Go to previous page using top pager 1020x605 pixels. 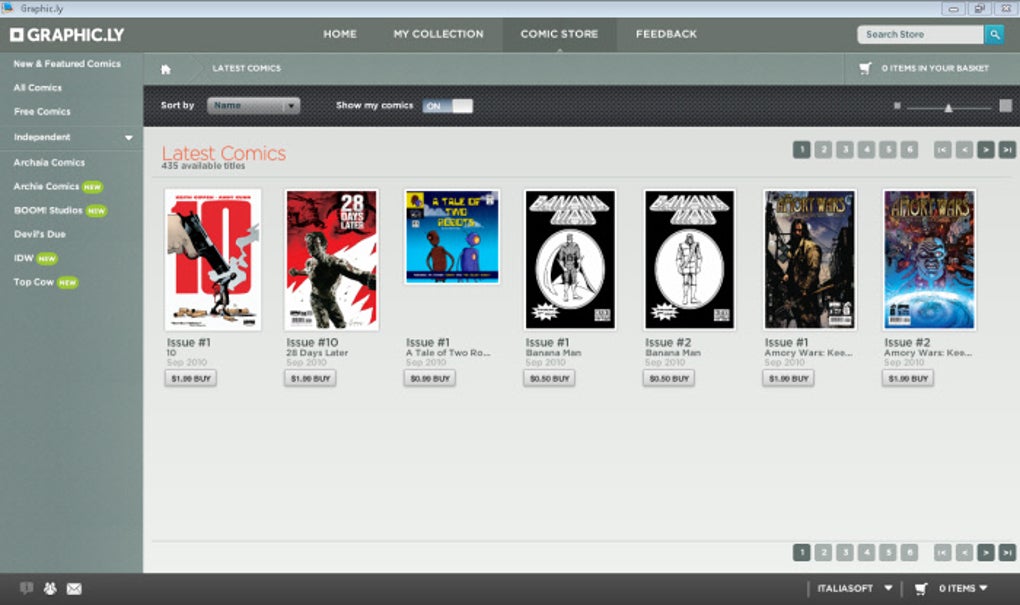click(964, 150)
